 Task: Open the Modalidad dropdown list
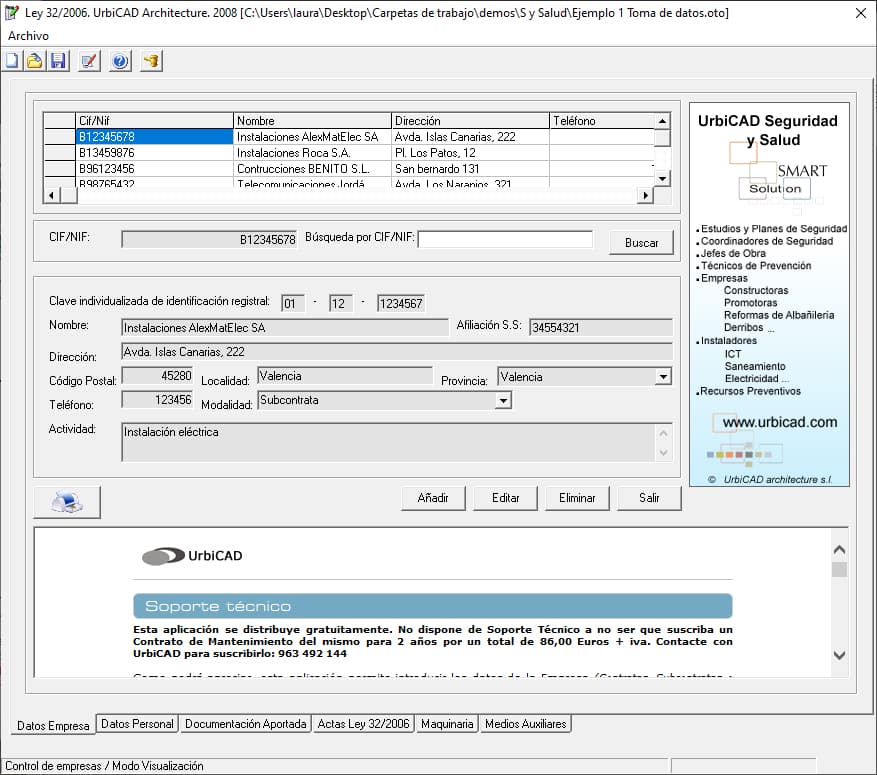pyautogui.click(x=504, y=401)
